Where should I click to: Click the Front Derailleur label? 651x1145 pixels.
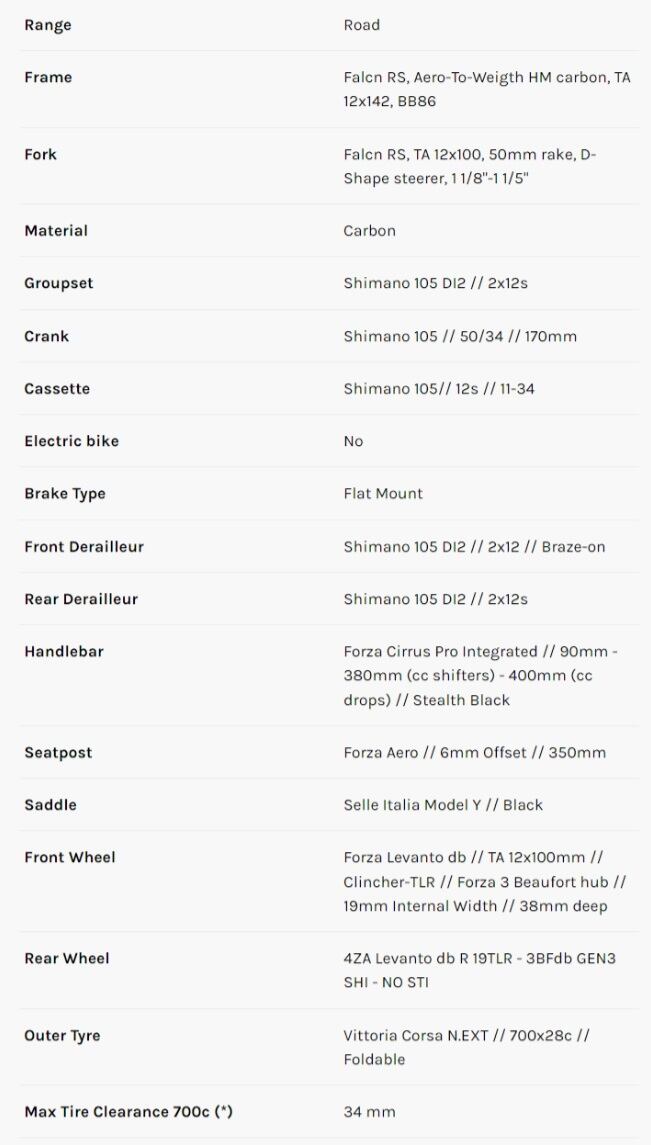click(x=84, y=547)
